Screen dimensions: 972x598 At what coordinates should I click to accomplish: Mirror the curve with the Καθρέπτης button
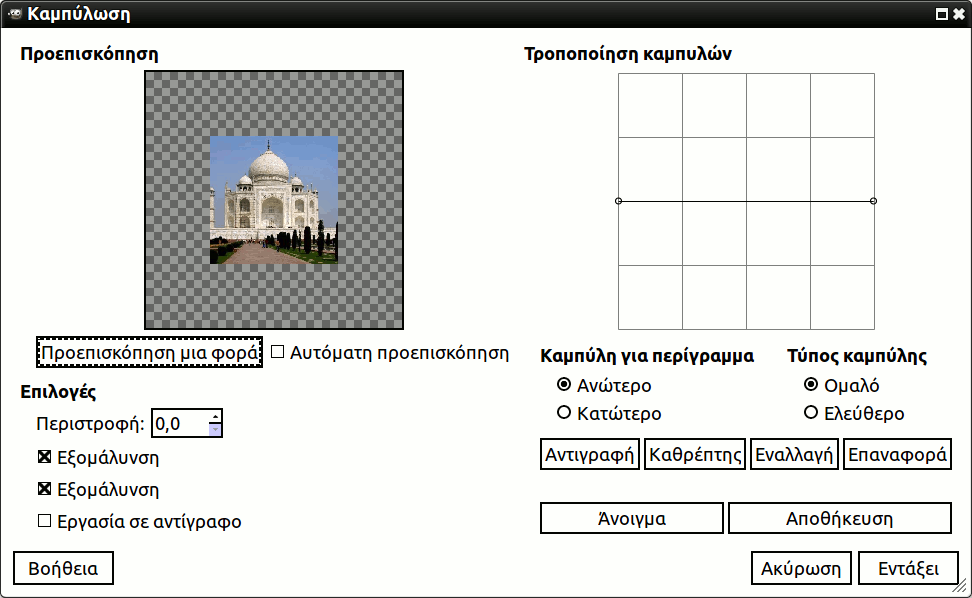695,454
